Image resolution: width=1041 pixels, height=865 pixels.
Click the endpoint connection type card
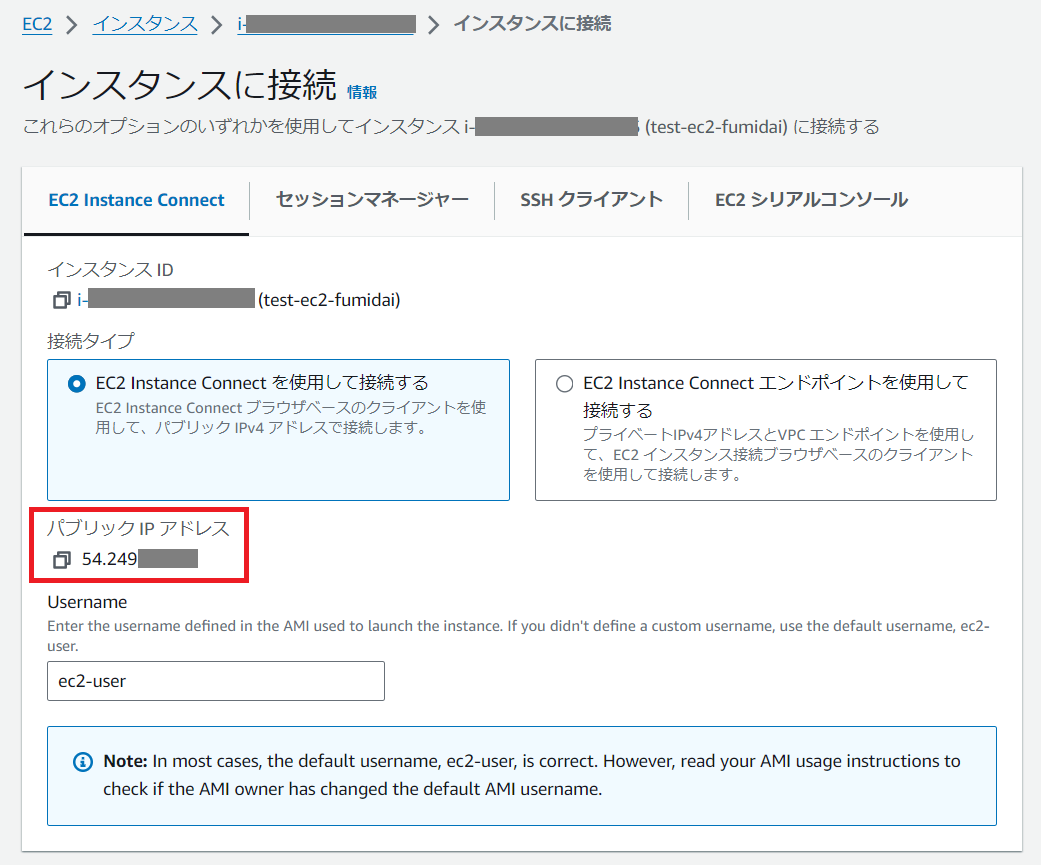tap(765, 428)
